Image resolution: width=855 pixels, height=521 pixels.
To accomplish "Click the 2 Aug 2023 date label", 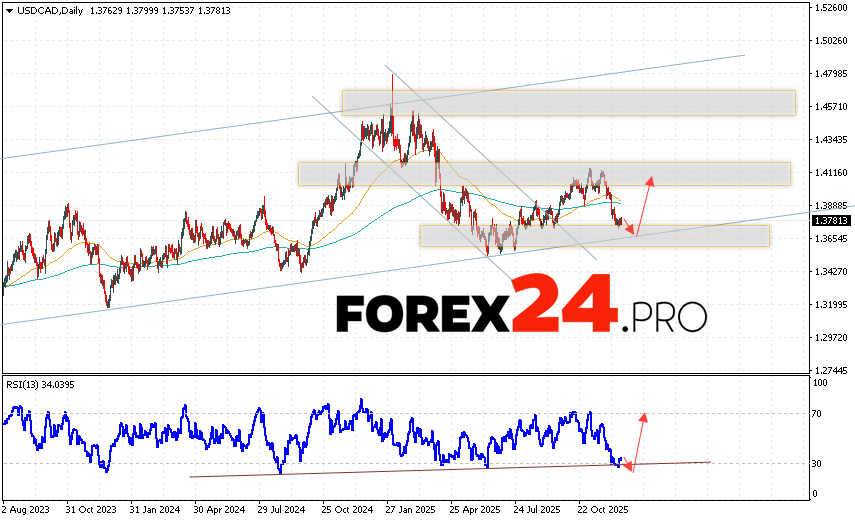I will click(x=27, y=508).
